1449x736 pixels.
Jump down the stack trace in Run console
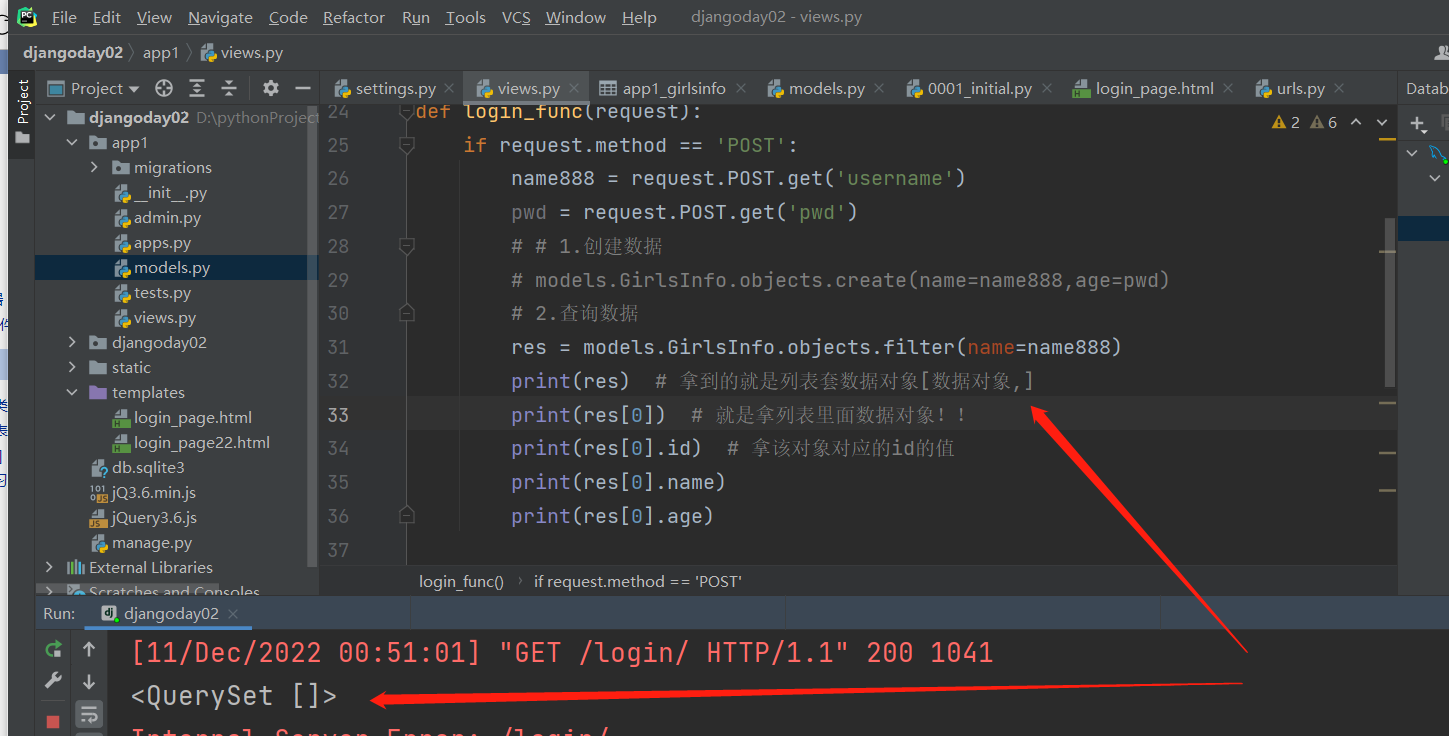(89, 682)
